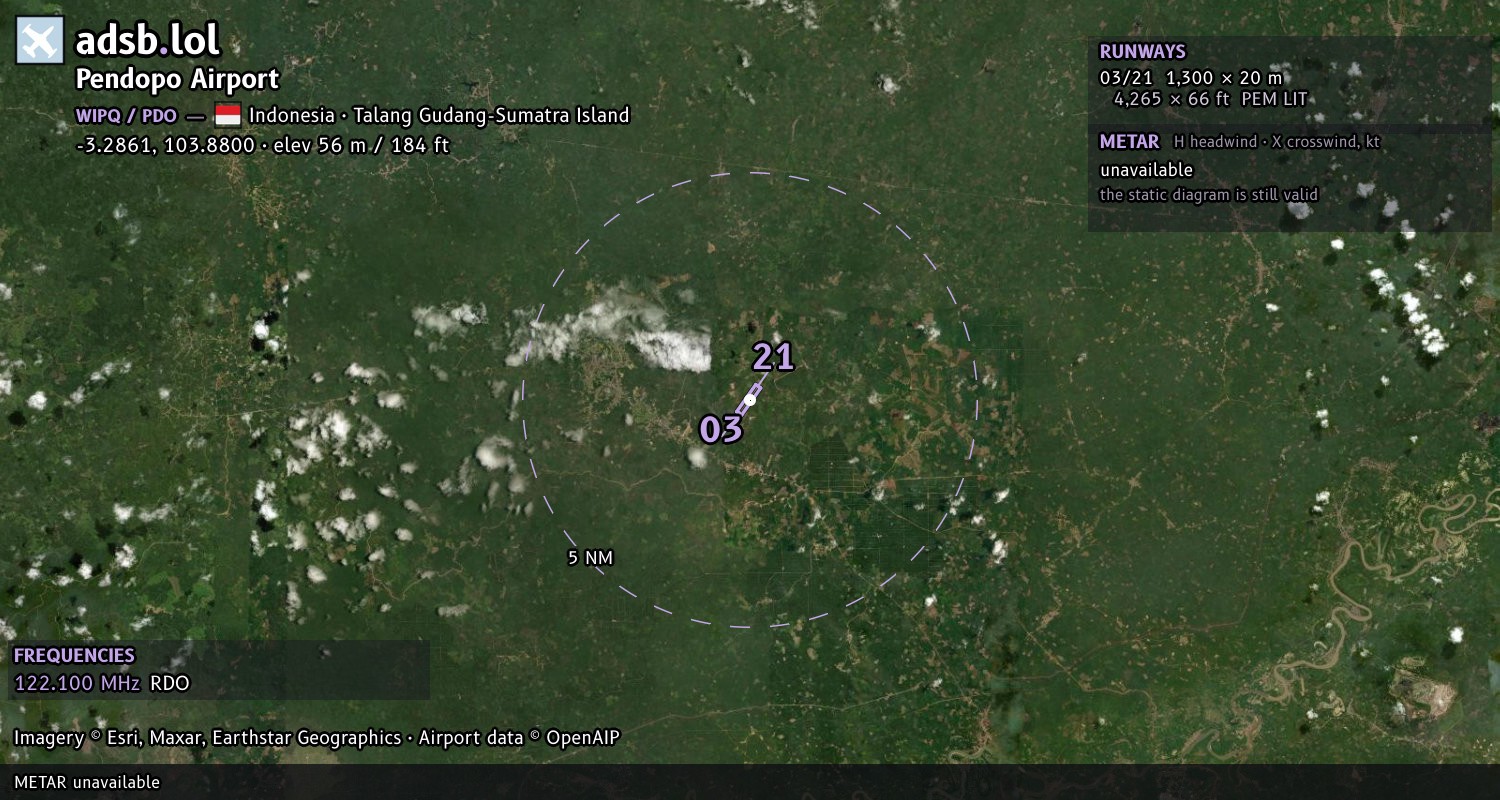The image size is (1500, 800).
Task: Click the 'unavailable' METAR value
Action: (1147, 170)
